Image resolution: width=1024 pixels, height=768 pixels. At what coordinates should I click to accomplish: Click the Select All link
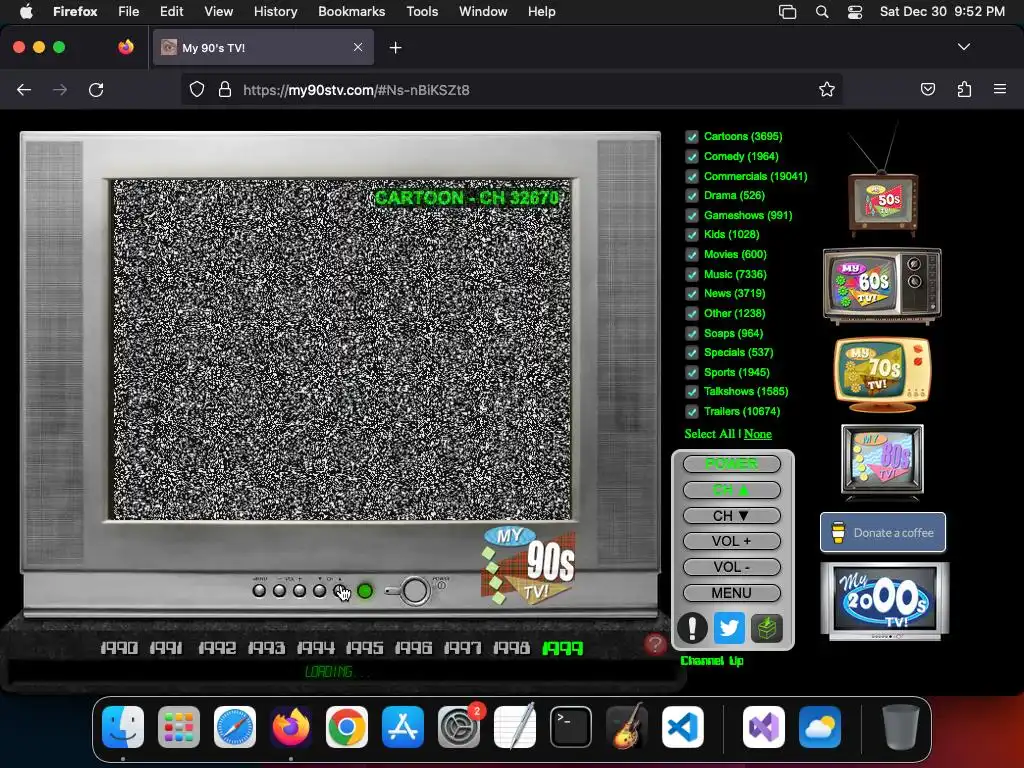tap(709, 434)
